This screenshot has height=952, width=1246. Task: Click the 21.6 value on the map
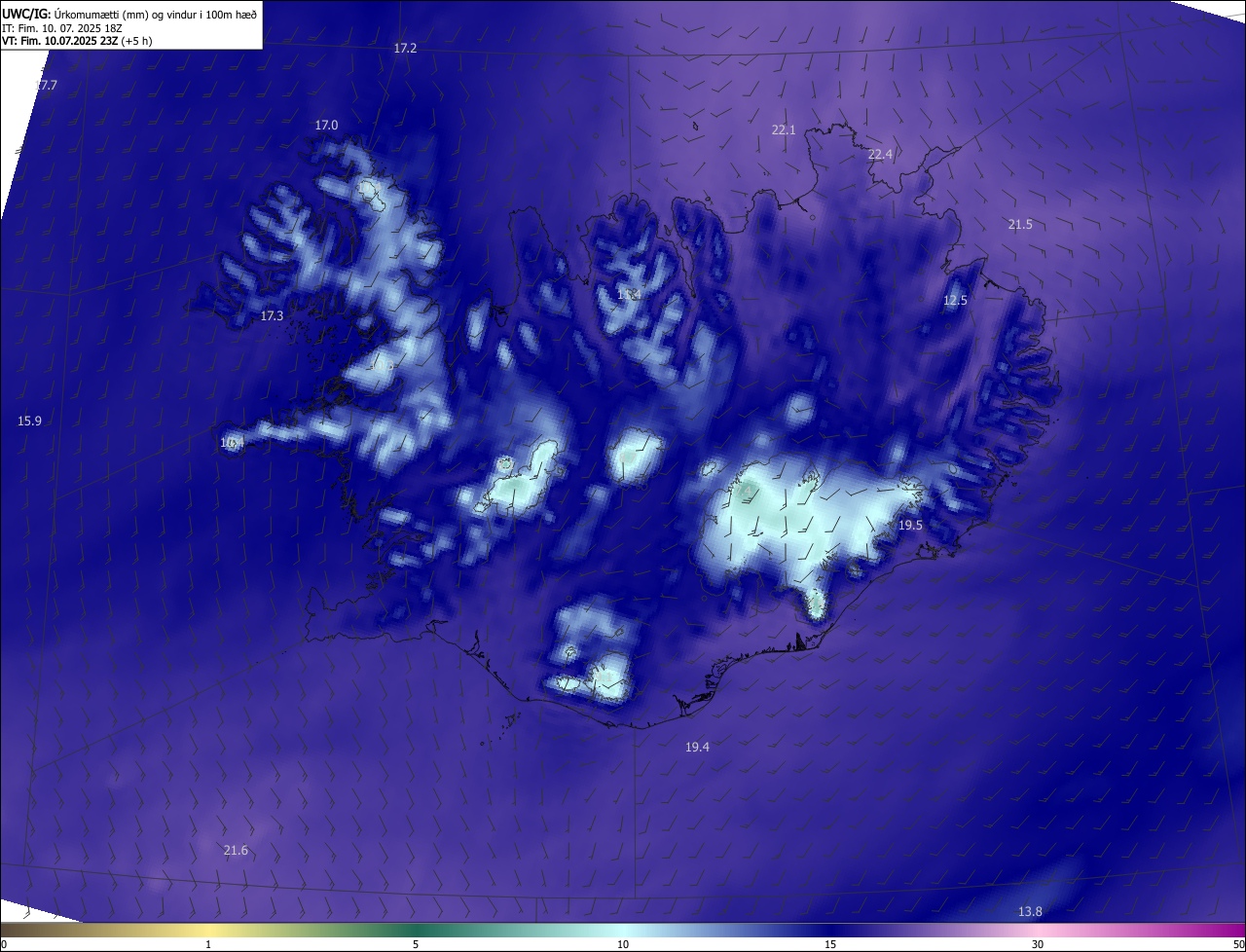tap(236, 850)
